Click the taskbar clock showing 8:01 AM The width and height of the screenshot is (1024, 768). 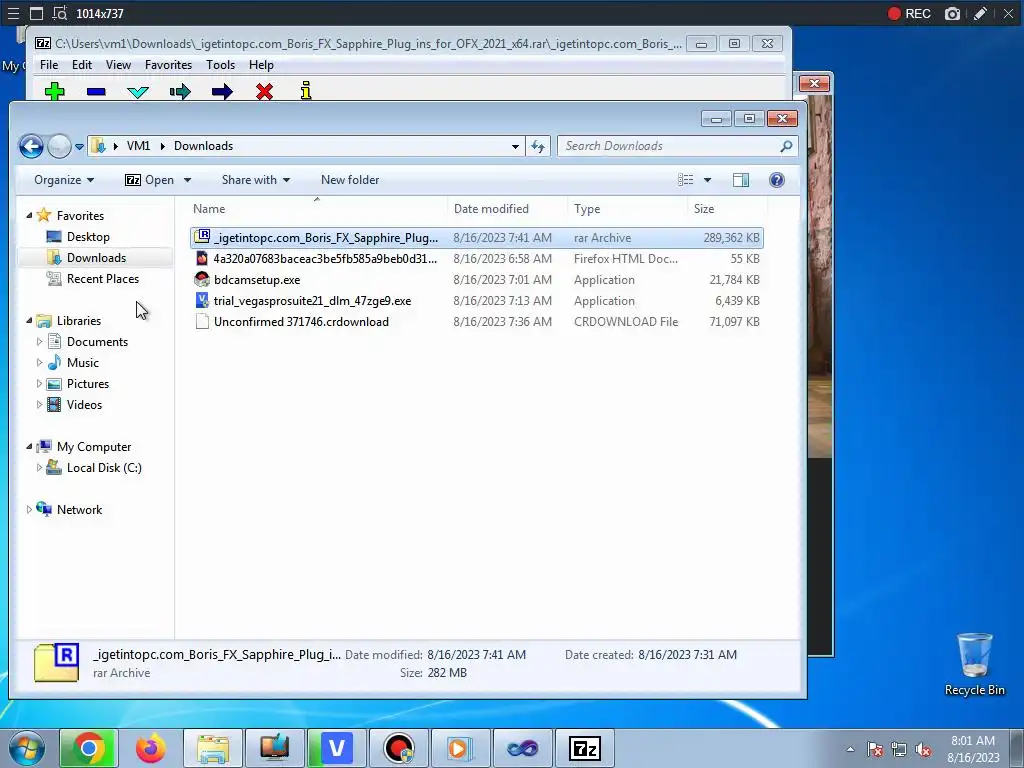tap(972, 749)
